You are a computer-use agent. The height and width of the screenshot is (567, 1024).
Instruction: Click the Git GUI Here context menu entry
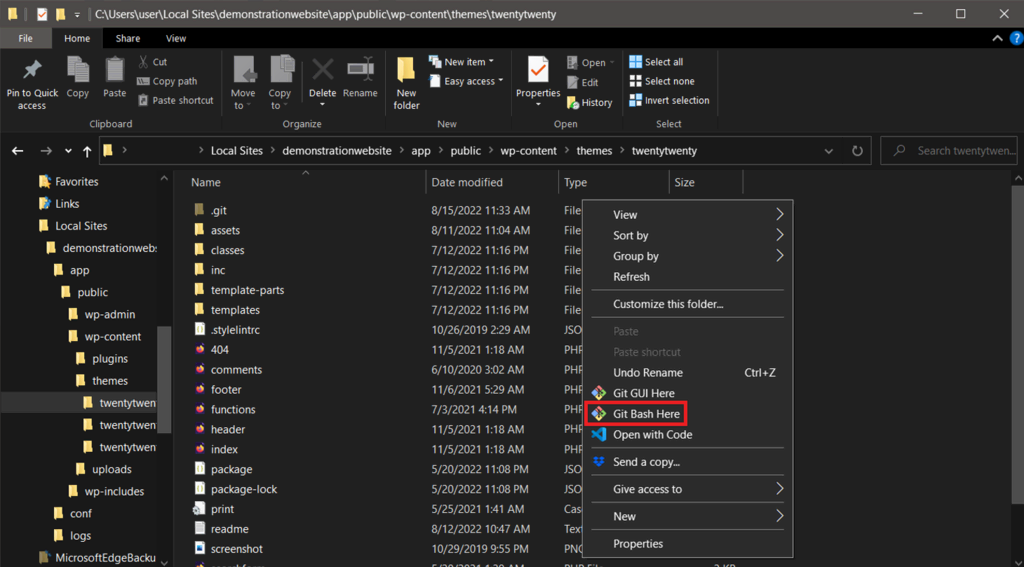[x=644, y=393]
